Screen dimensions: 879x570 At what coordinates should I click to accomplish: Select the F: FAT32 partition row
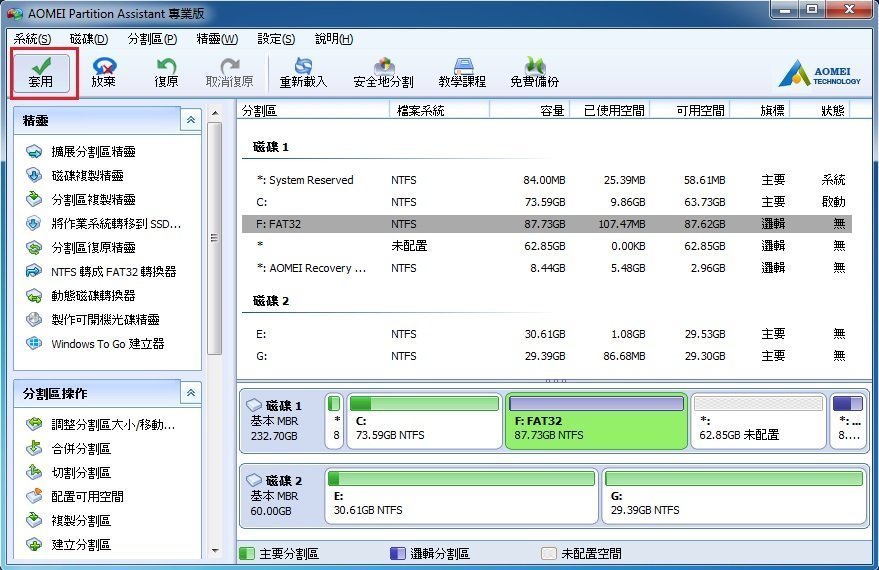(547, 224)
